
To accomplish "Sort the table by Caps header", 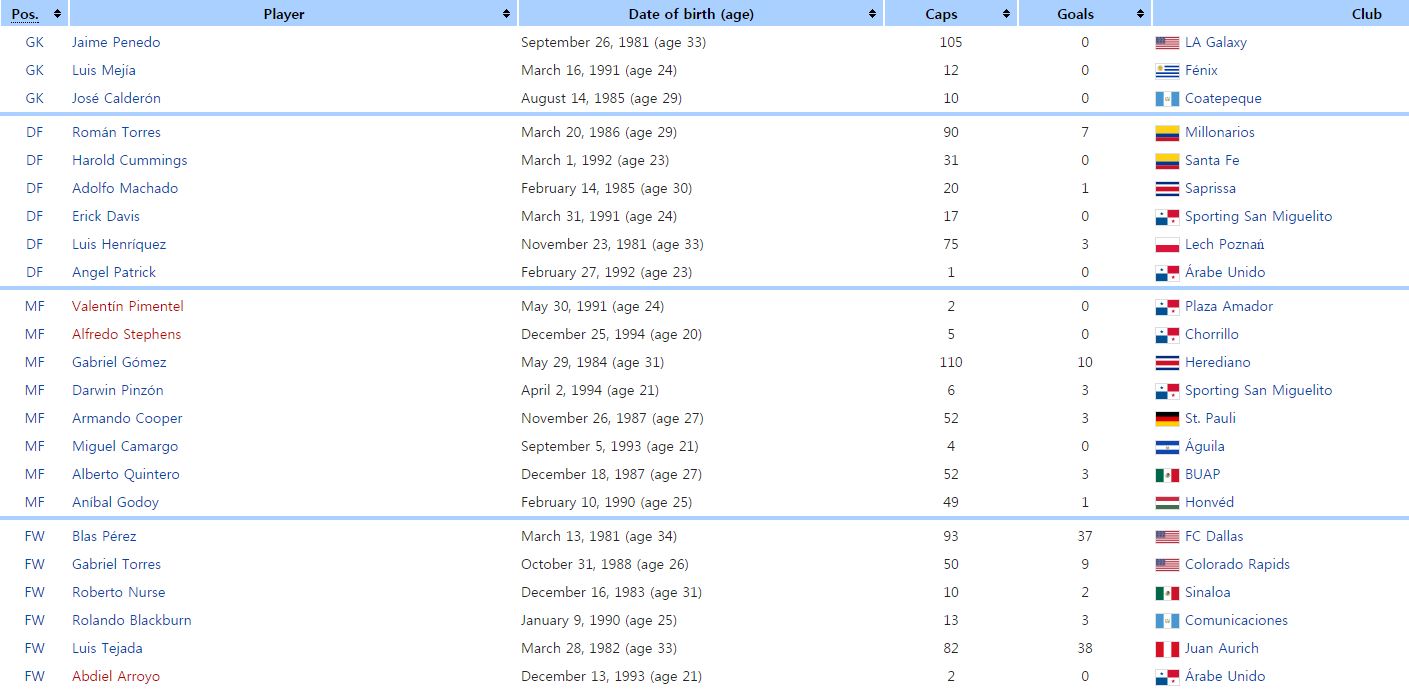I will tap(1006, 14).
